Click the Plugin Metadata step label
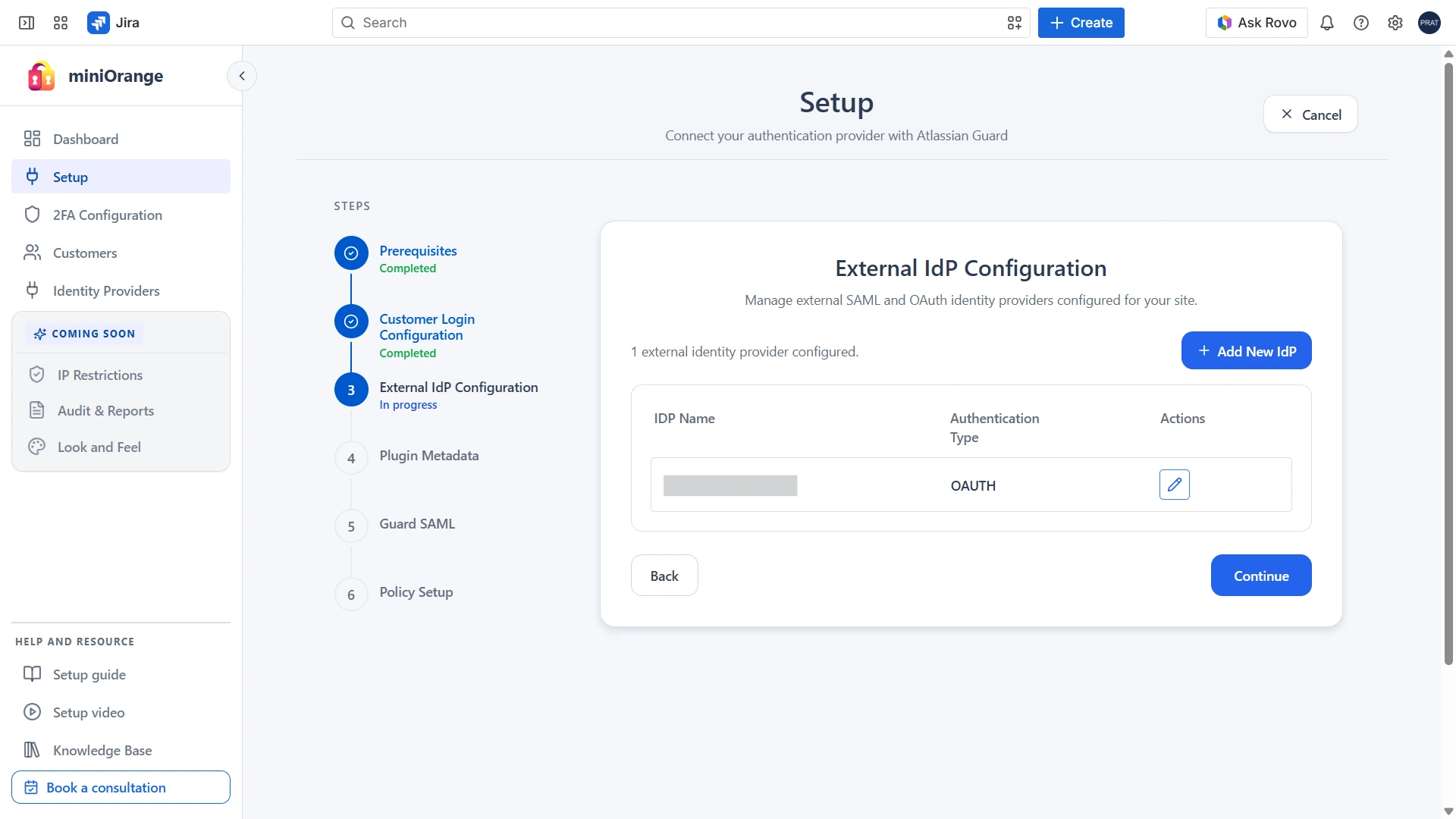 (429, 455)
